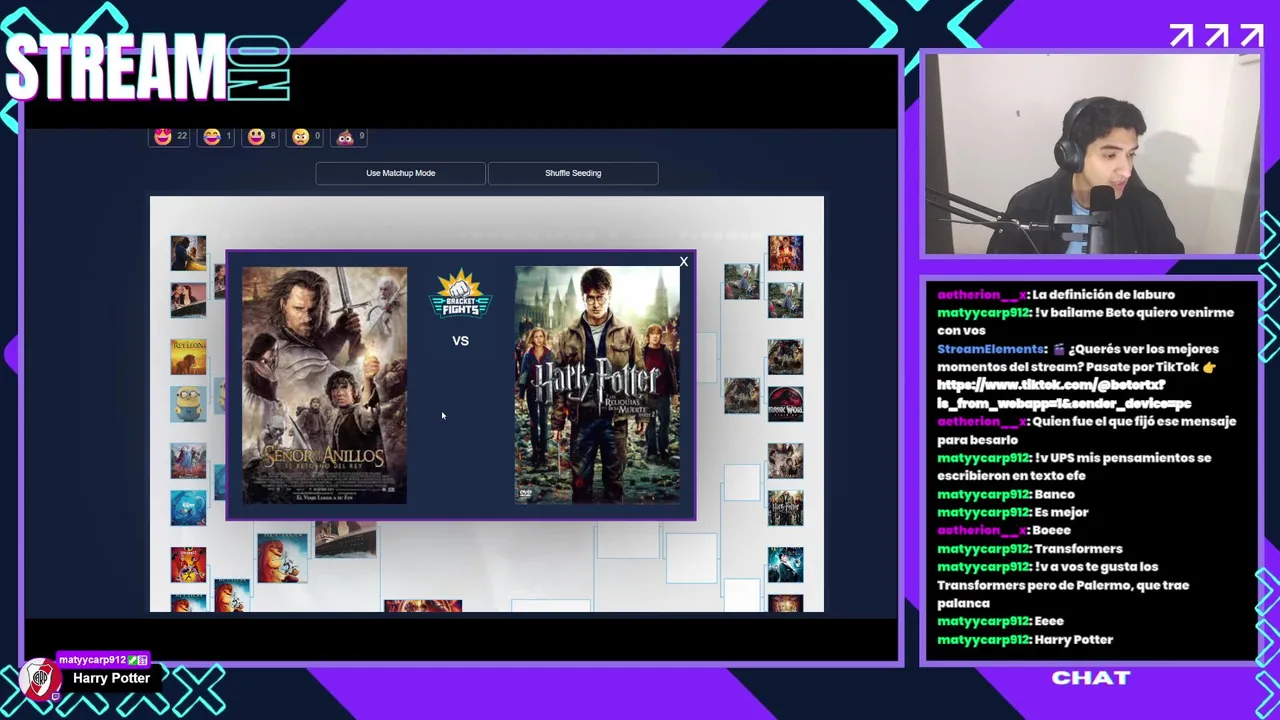Select the first-round dinosaur thumbnail above Jurassic World
This screenshot has width=1280, height=720.
[x=785, y=358]
